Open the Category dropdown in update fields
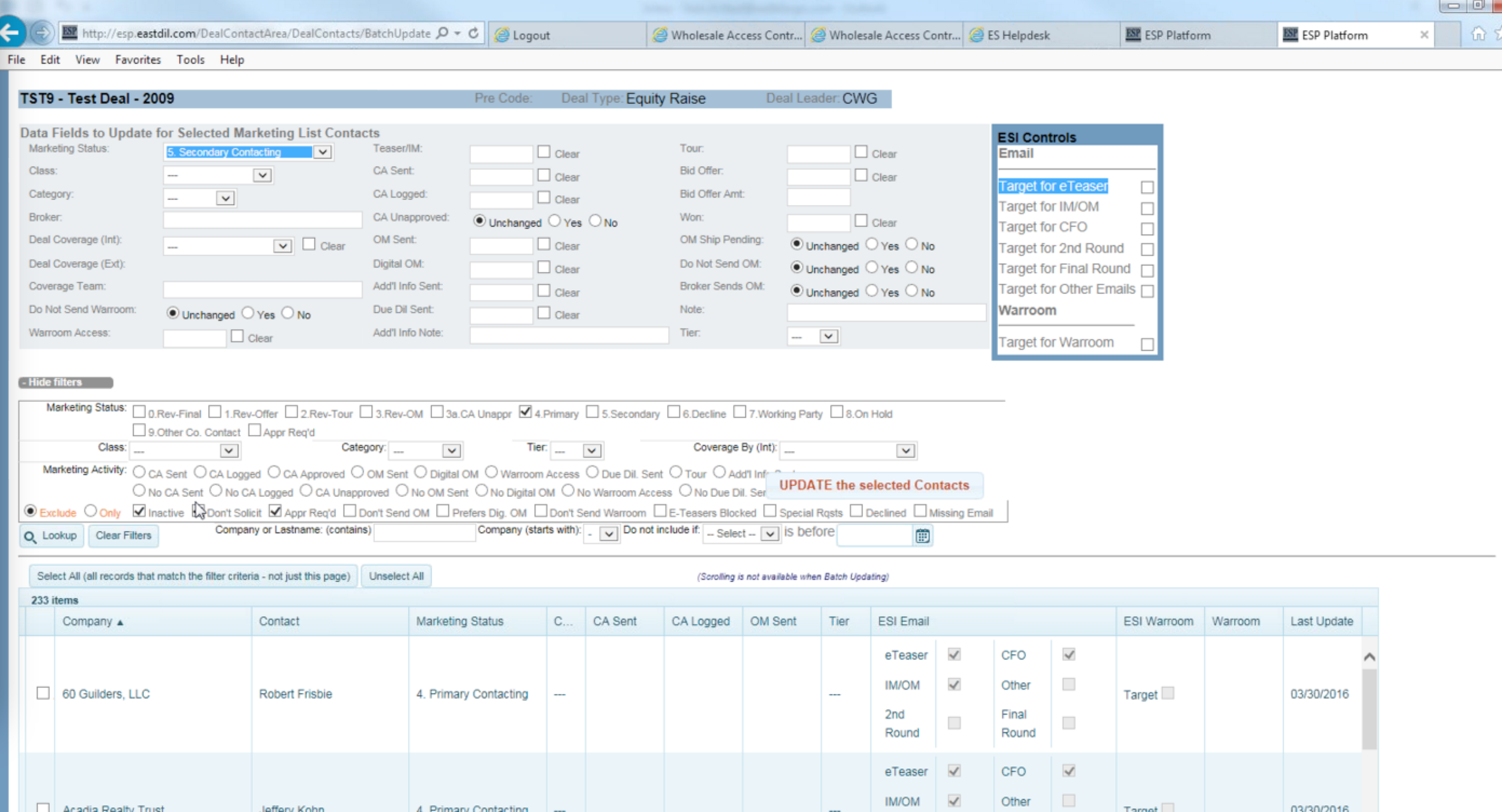 225,198
